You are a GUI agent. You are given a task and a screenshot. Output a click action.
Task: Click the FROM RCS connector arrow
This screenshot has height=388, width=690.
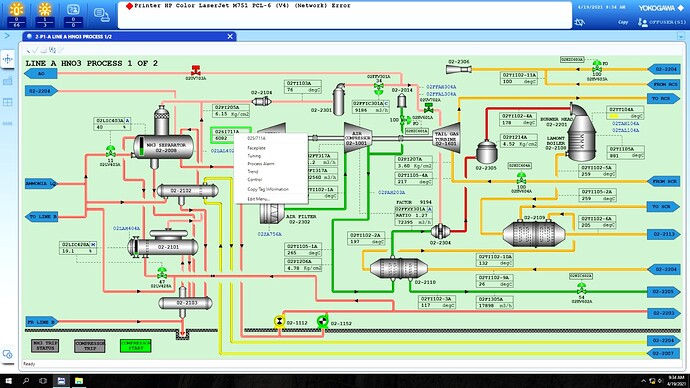click(x=664, y=84)
